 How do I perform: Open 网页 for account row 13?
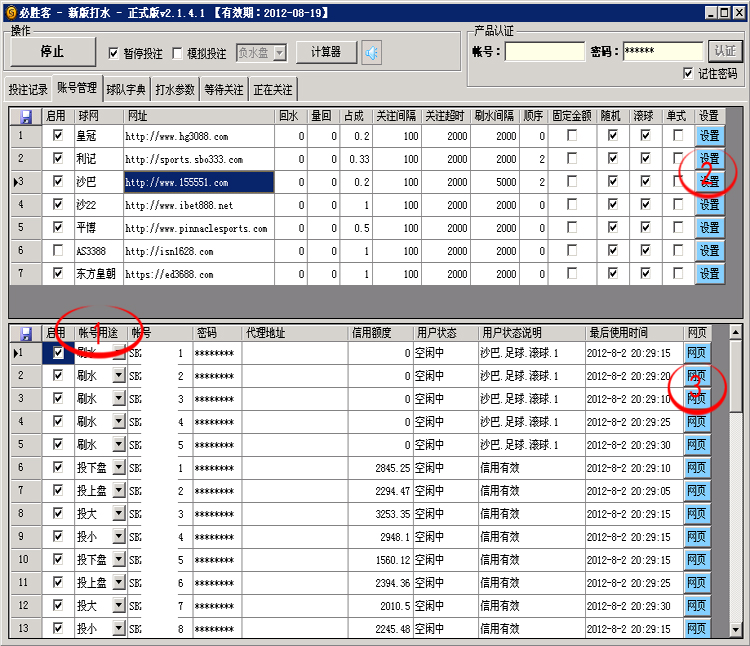[696, 629]
